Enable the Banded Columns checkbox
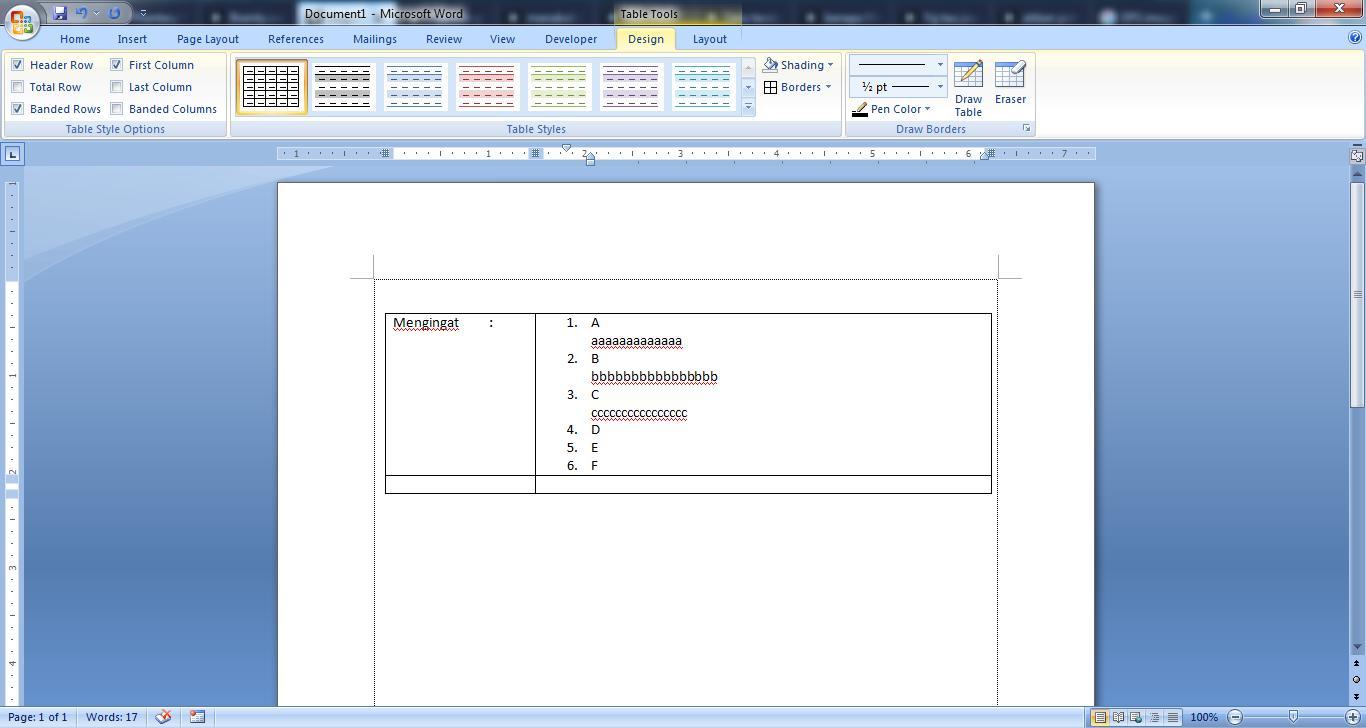 pyautogui.click(x=116, y=109)
